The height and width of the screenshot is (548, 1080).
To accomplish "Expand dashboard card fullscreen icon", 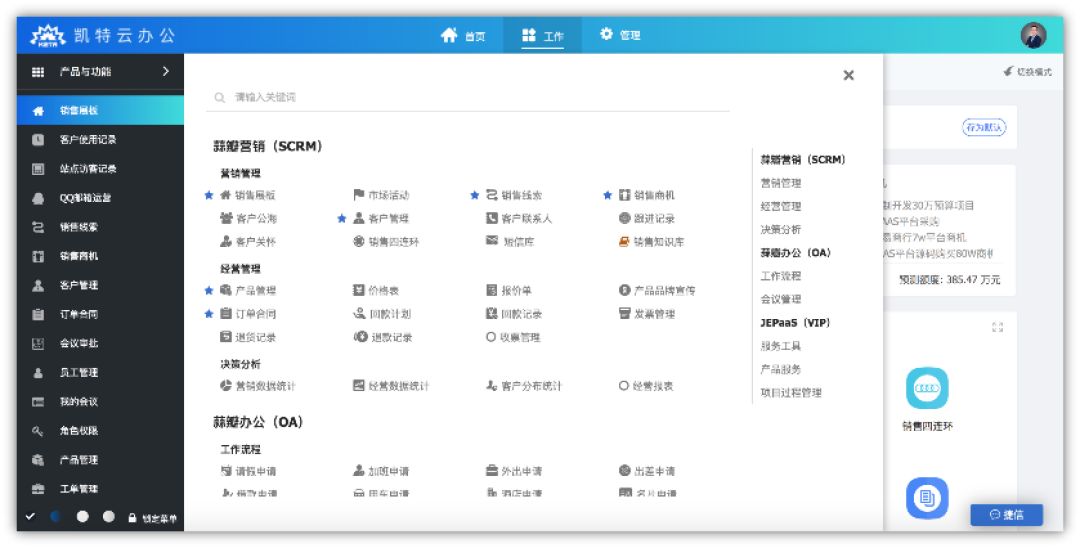I will click(997, 328).
